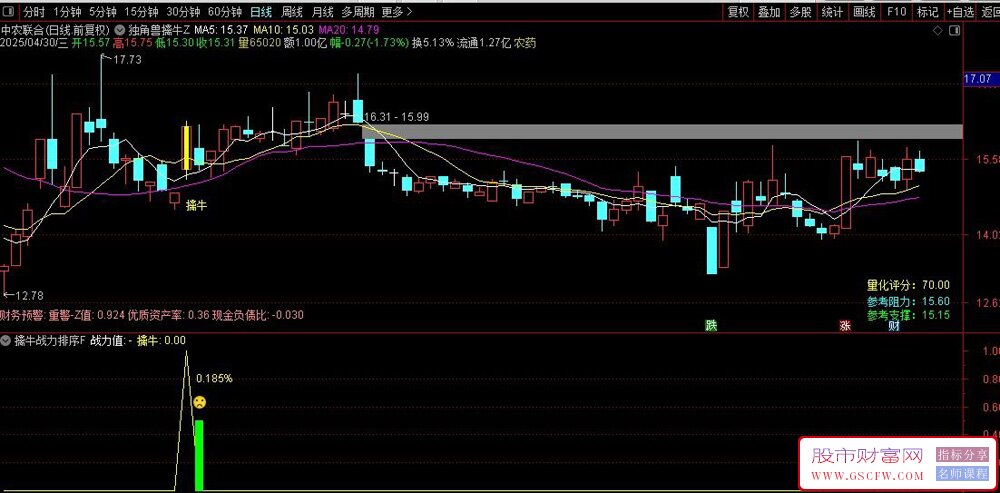Click the MA20: 14.79 value
1000x493 pixels.
[x=349, y=30]
